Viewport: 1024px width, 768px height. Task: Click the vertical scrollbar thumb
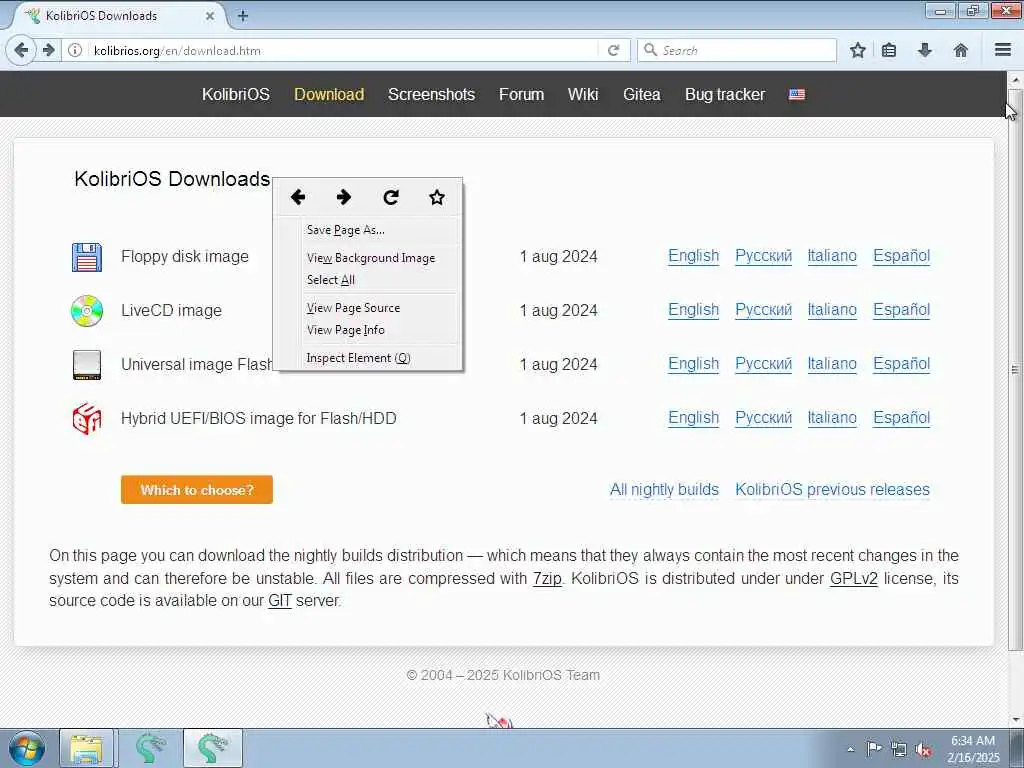click(x=1015, y=369)
